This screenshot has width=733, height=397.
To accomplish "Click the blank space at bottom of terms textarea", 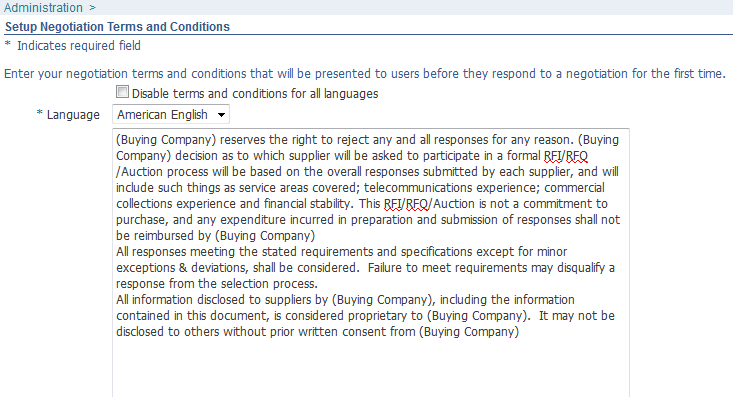I will coord(371,369).
